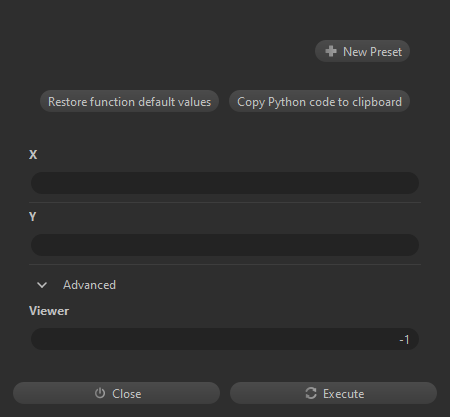Collapse the Advanced section using its chevron

click(x=42, y=285)
